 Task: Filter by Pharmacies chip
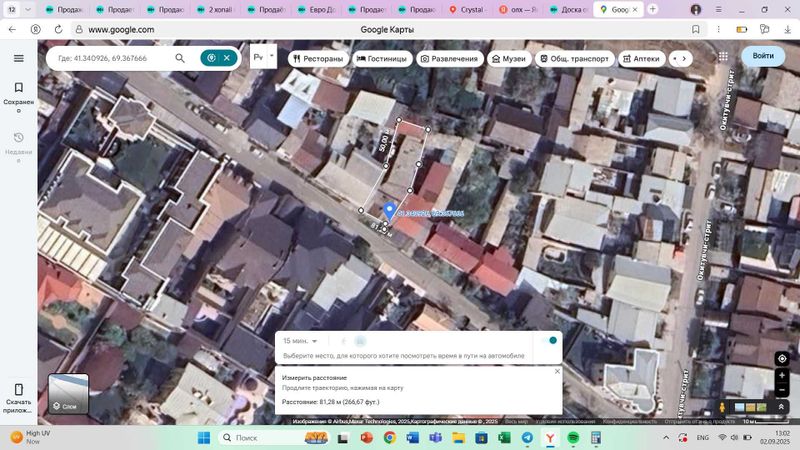coord(642,59)
